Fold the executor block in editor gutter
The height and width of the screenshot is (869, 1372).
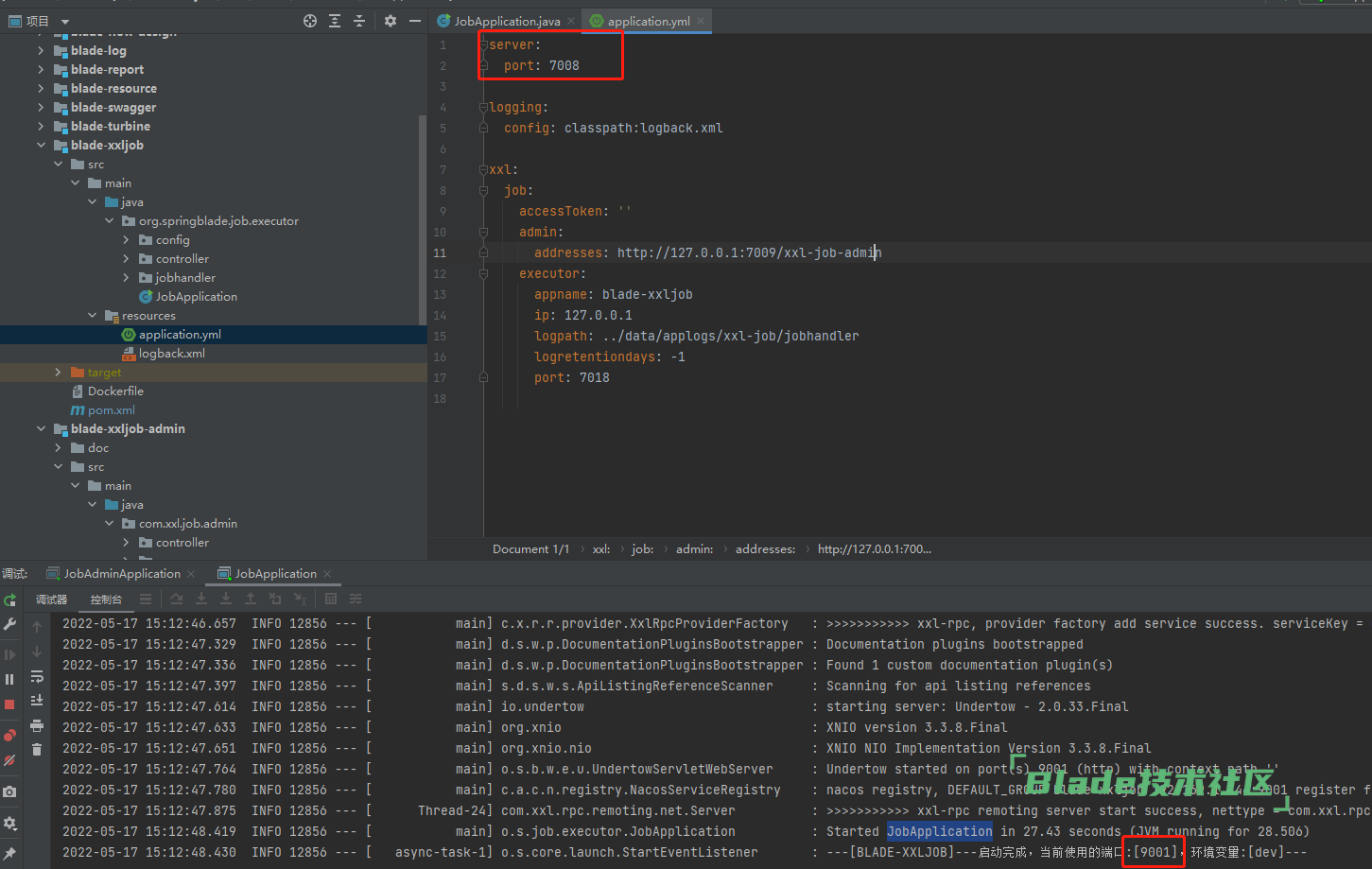[483, 273]
